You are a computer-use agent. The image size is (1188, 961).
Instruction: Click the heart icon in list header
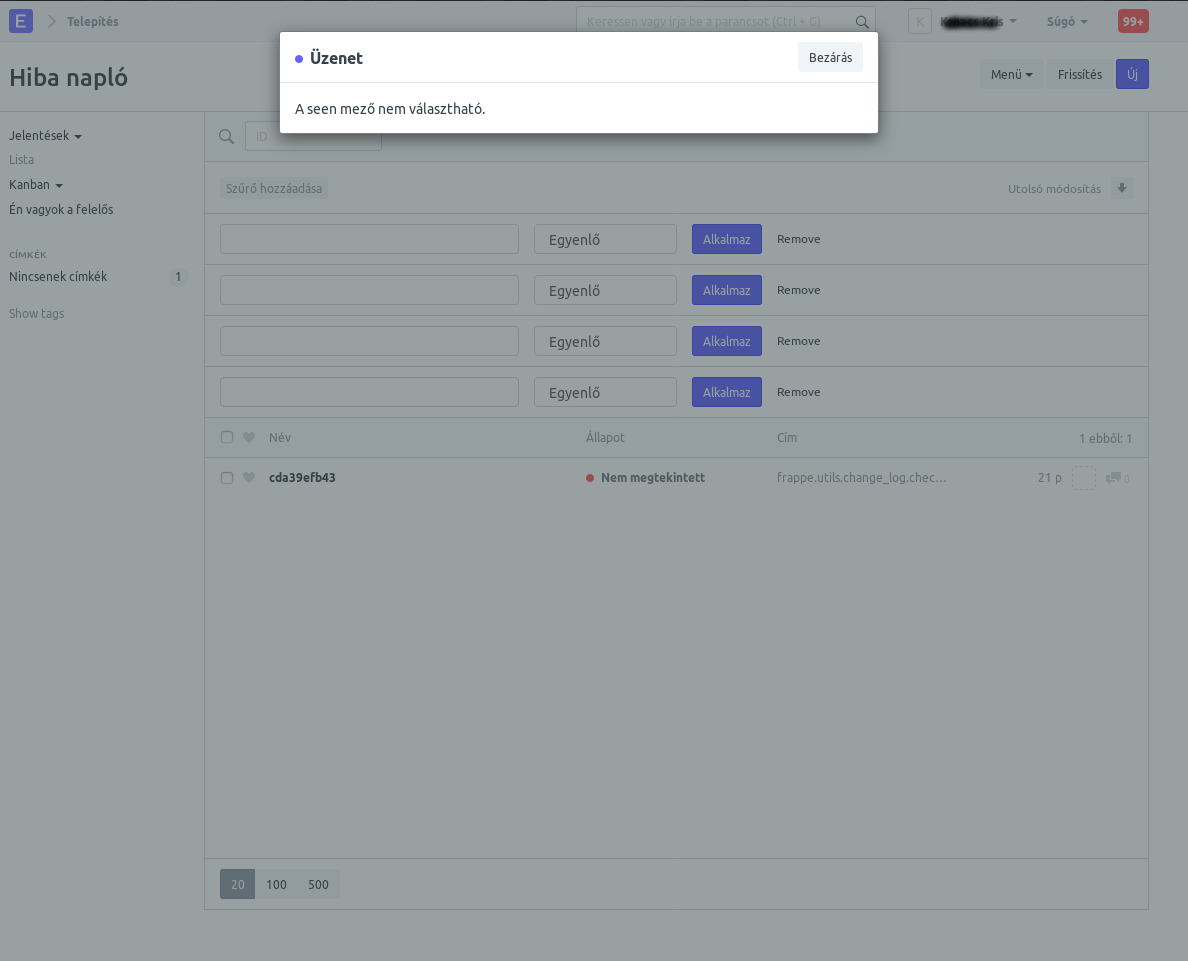pos(249,437)
